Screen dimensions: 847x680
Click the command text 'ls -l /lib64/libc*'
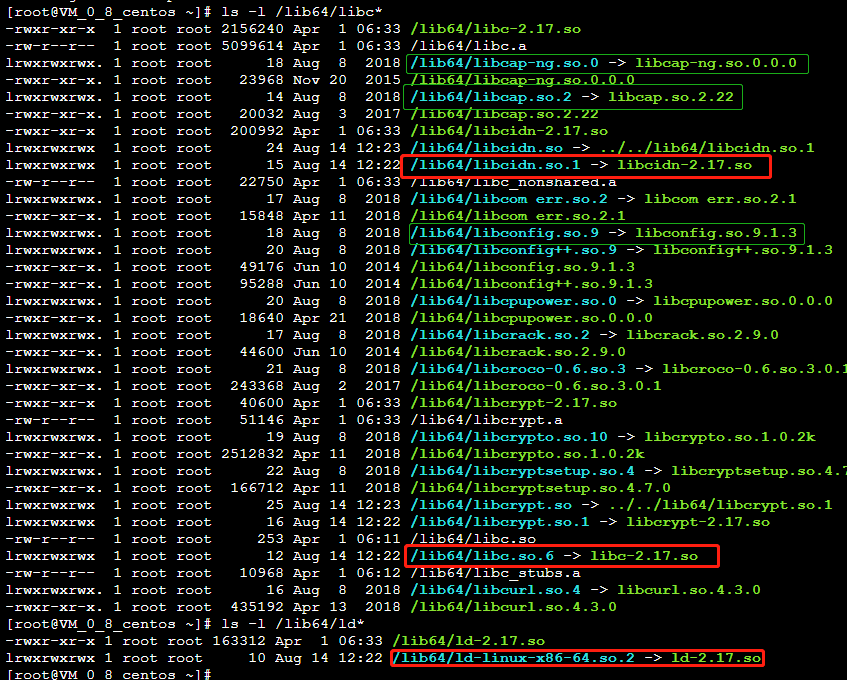point(301,11)
